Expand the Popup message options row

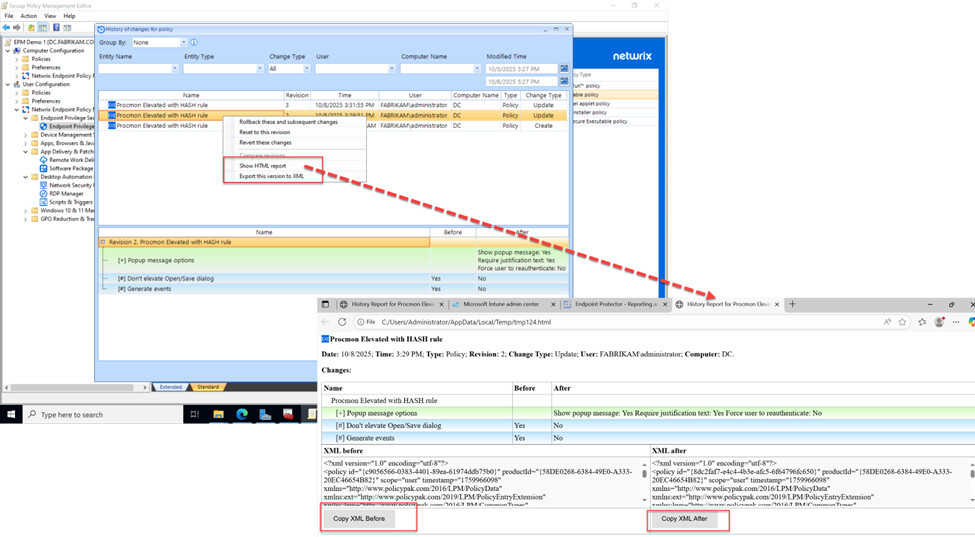click(121, 260)
